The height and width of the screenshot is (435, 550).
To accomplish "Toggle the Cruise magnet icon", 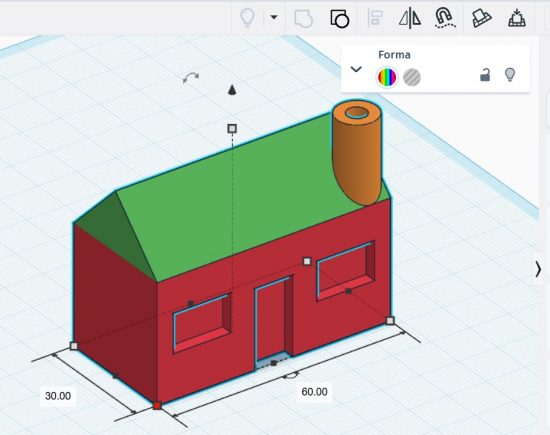I will pyautogui.click(x=445, y=18).
